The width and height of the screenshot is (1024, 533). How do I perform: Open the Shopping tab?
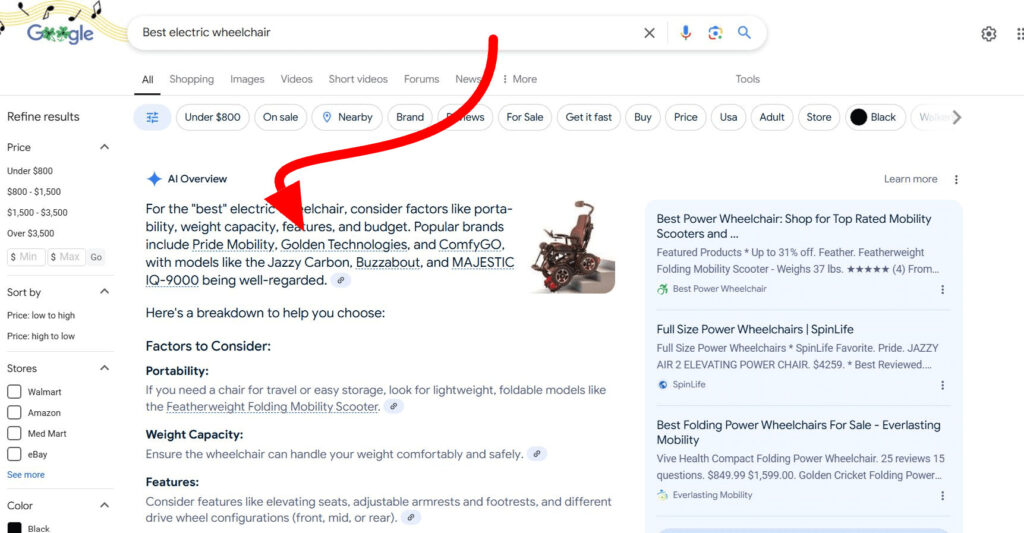coord(191,79)
